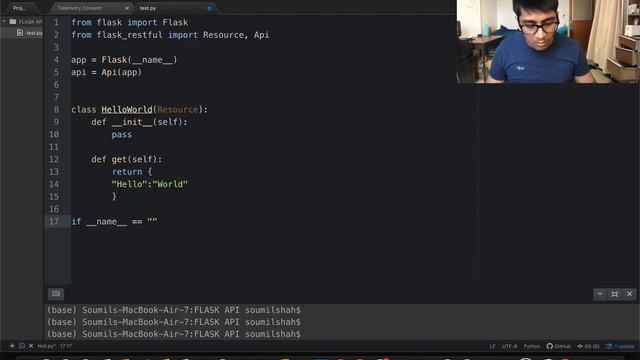Add a new terminal with plus icon
Image resolution: width=640 pixels, height=360 pixels.
click(x=12, y=346)
